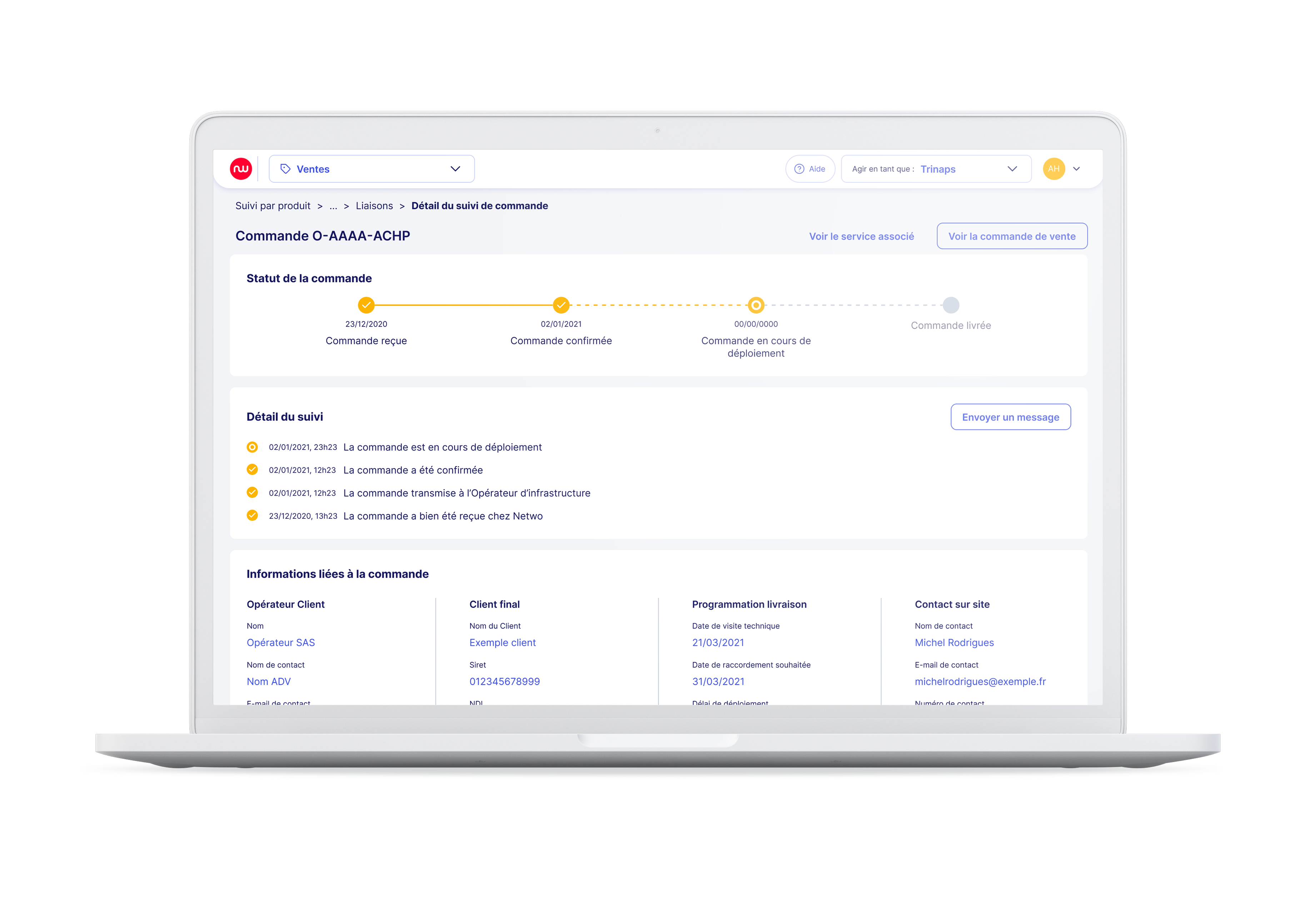Viewport: 1316px width, 910px height.
Task: Click the 'Statut de la commande' heading
Action: tap(309, 278)
